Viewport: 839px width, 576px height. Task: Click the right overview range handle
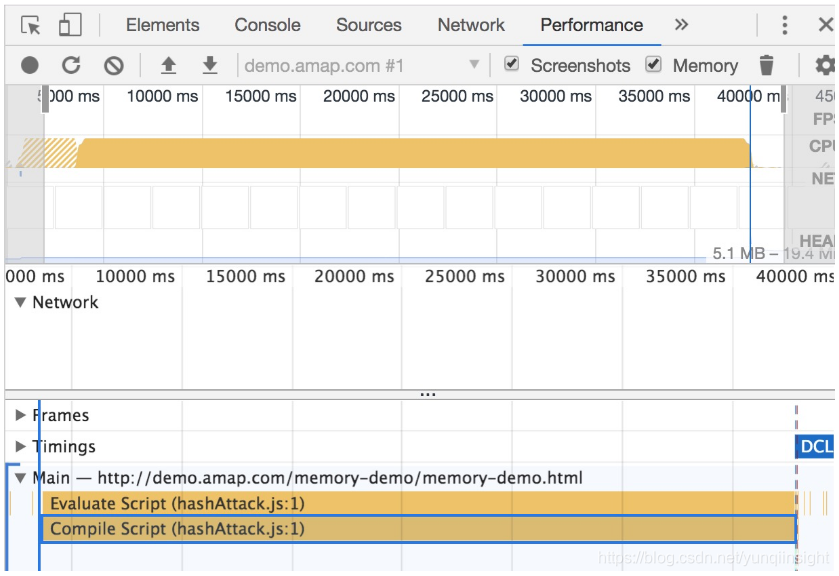[x=783, y=98]
